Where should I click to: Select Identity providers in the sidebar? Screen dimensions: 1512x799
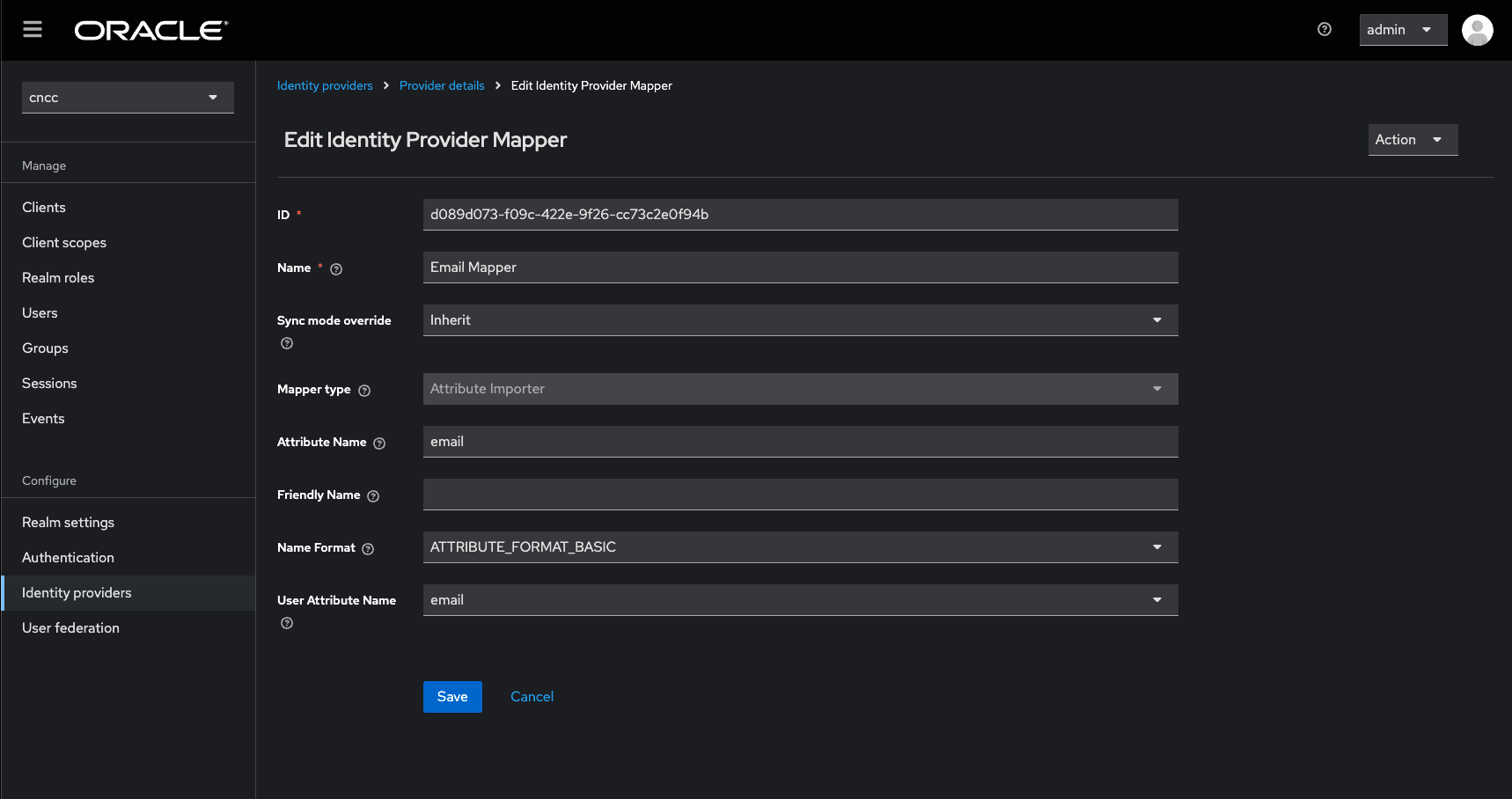point(77,592)
